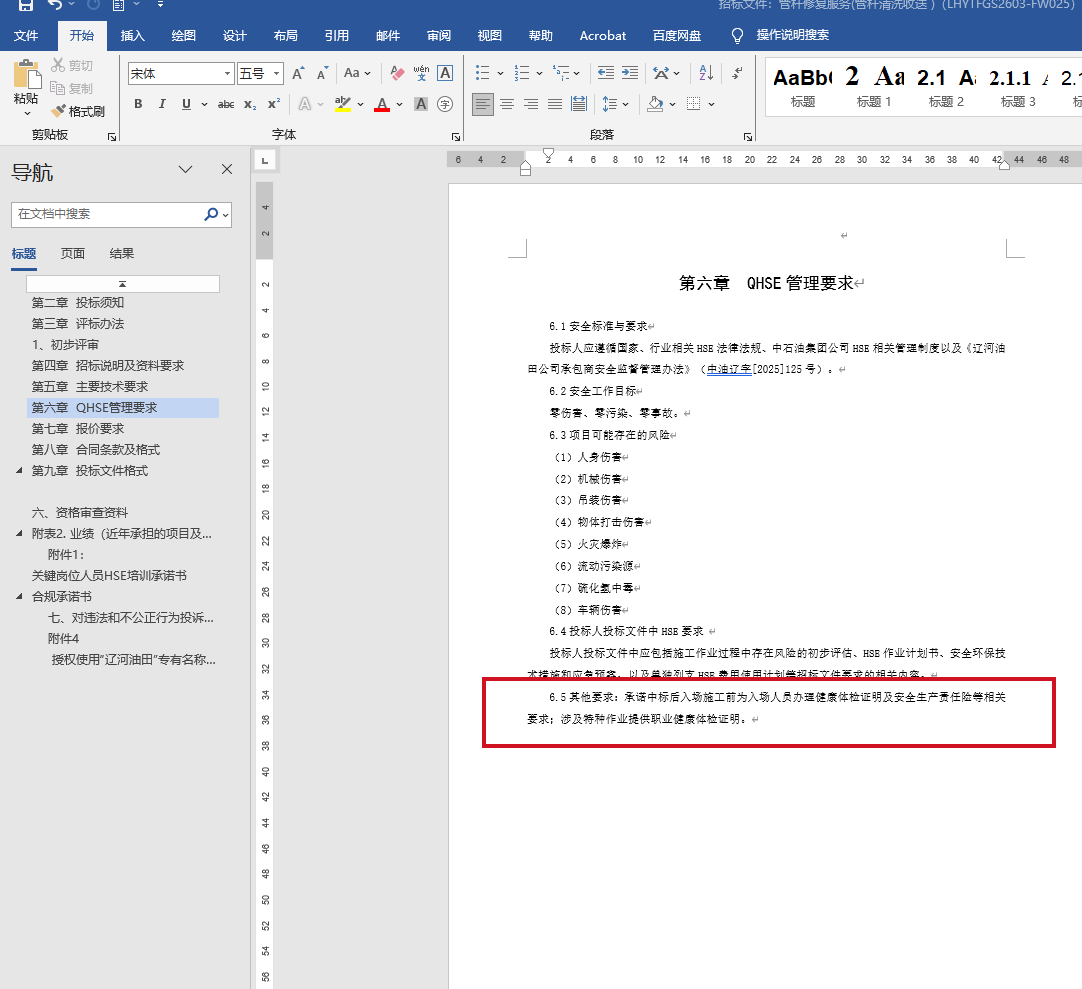Image resolution: width=1082 pixels, height=989 pixels.
Task: Apply subscript formatting
Action: point(250,104)
